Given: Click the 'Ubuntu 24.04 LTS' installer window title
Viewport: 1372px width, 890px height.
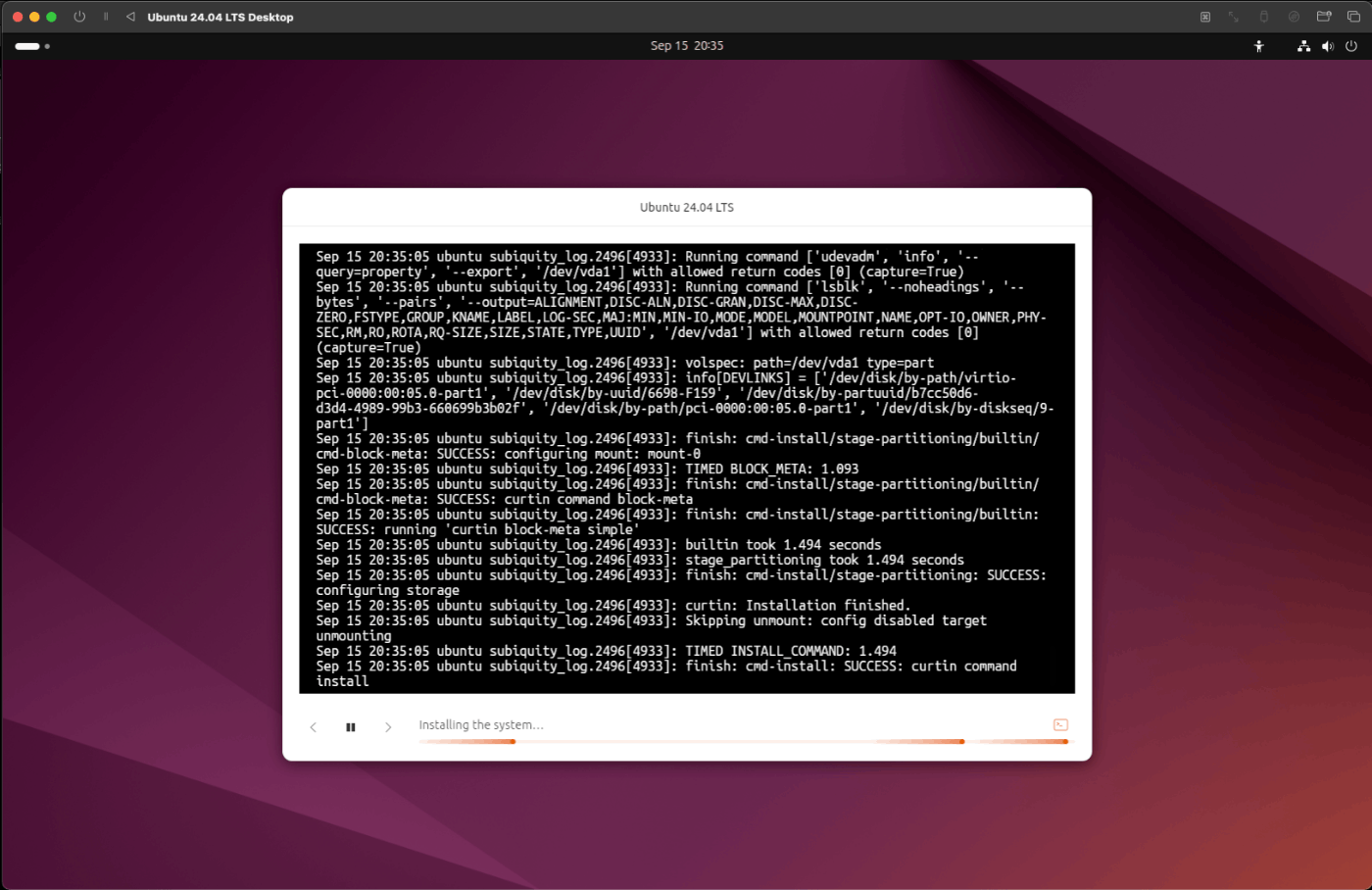Looking at the screenshot, I should pos(687,208).
